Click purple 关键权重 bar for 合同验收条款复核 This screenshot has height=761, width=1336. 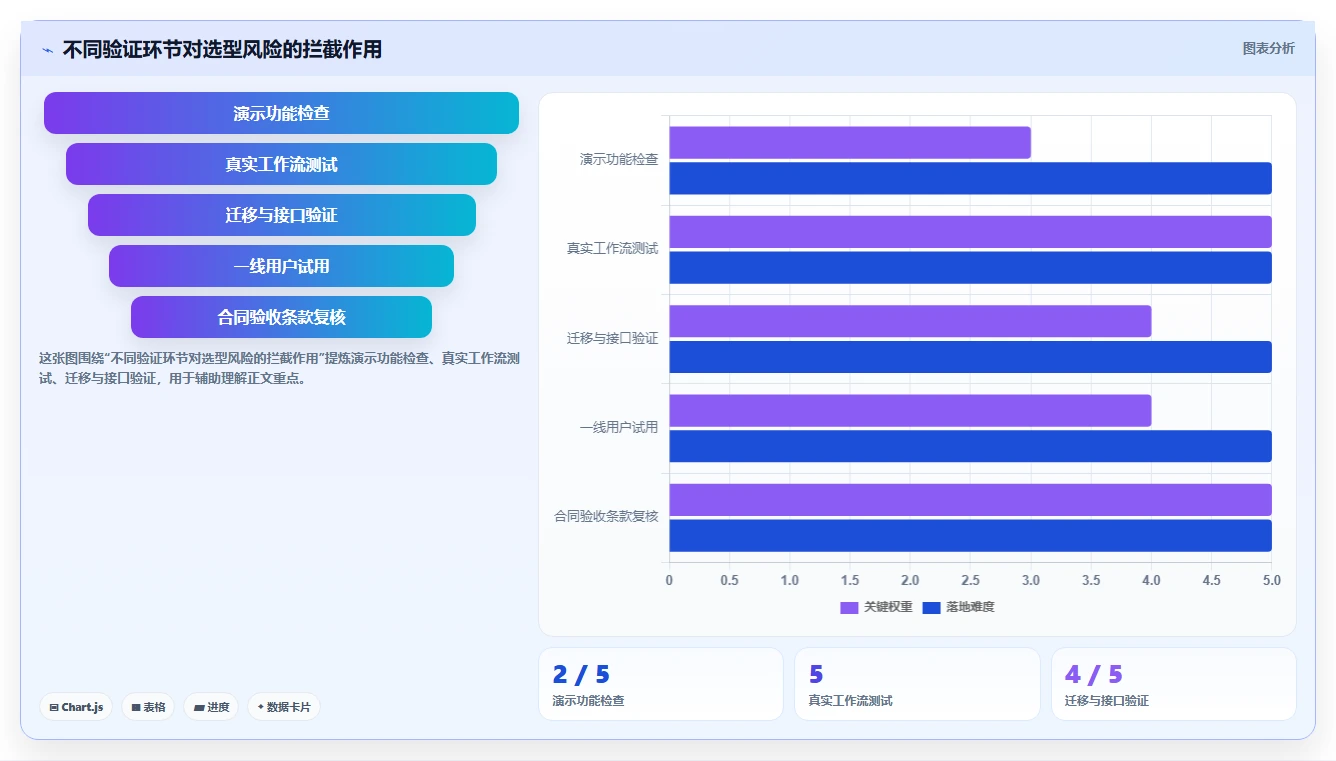(970, 500)
